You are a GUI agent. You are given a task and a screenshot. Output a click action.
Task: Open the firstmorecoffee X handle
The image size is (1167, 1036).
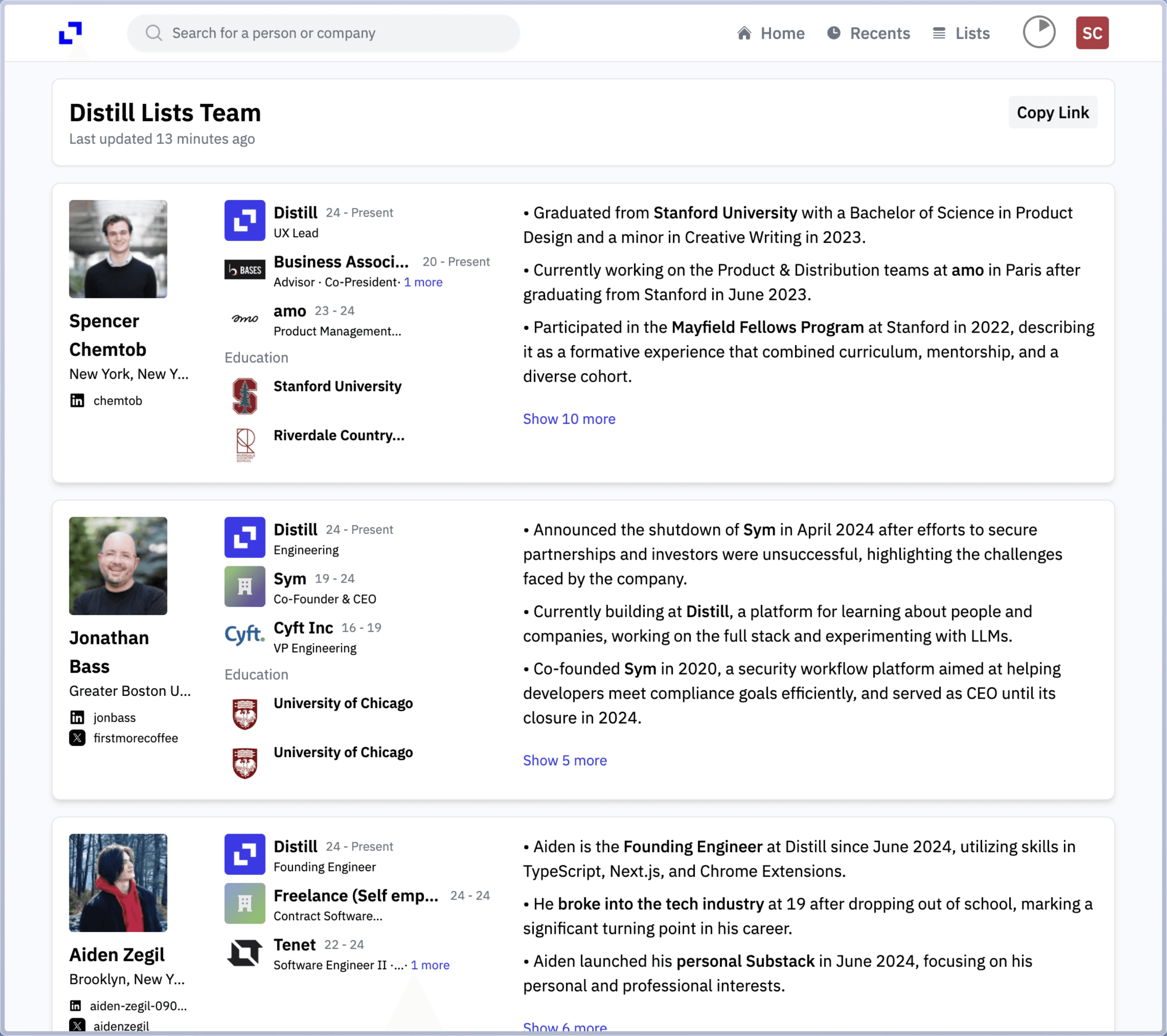tap(136, 738)
